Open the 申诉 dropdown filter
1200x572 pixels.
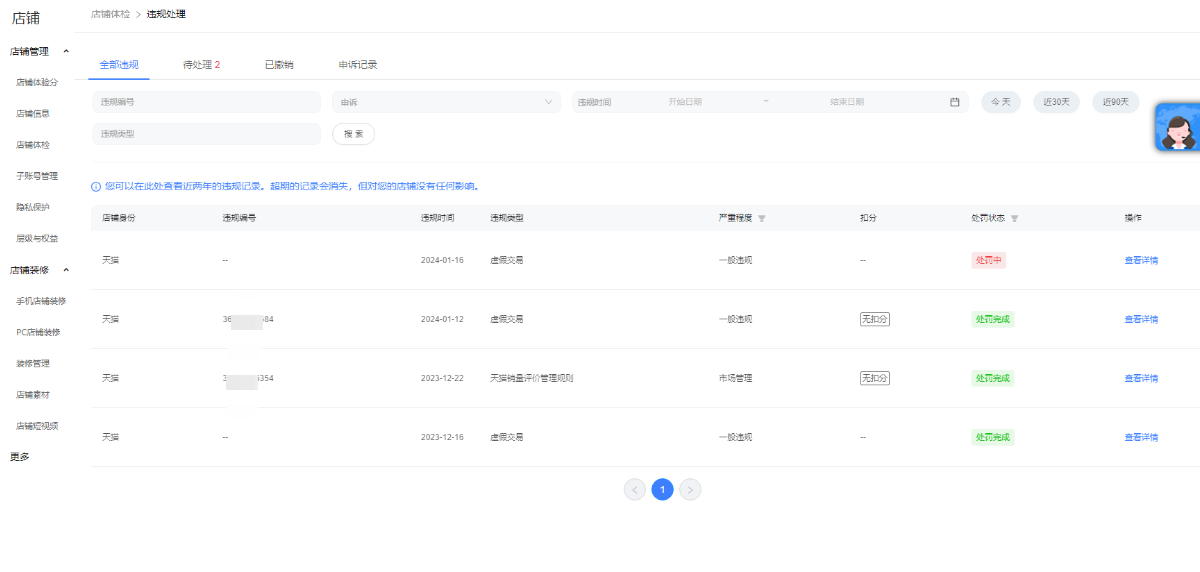[446, 102]
